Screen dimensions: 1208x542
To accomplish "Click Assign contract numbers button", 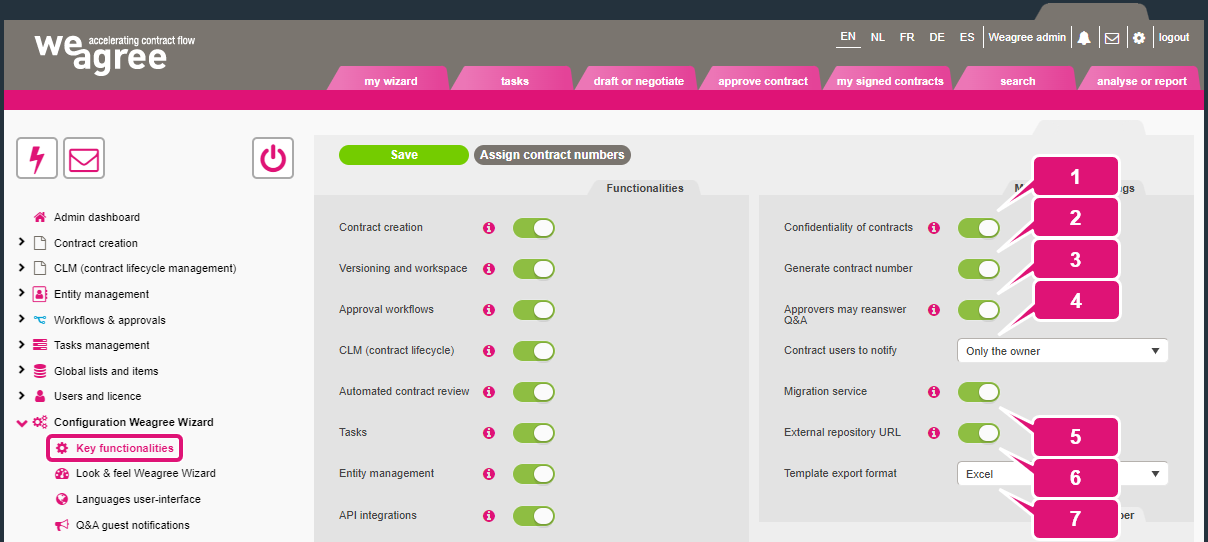I will pos(552,155).
